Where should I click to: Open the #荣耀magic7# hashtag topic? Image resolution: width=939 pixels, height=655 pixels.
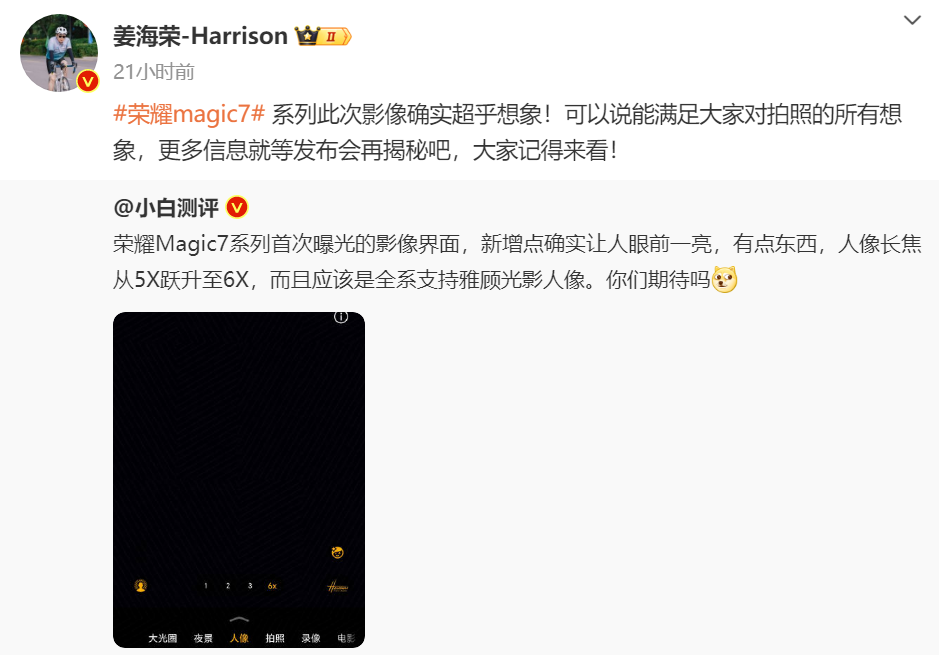click(189, 114)
